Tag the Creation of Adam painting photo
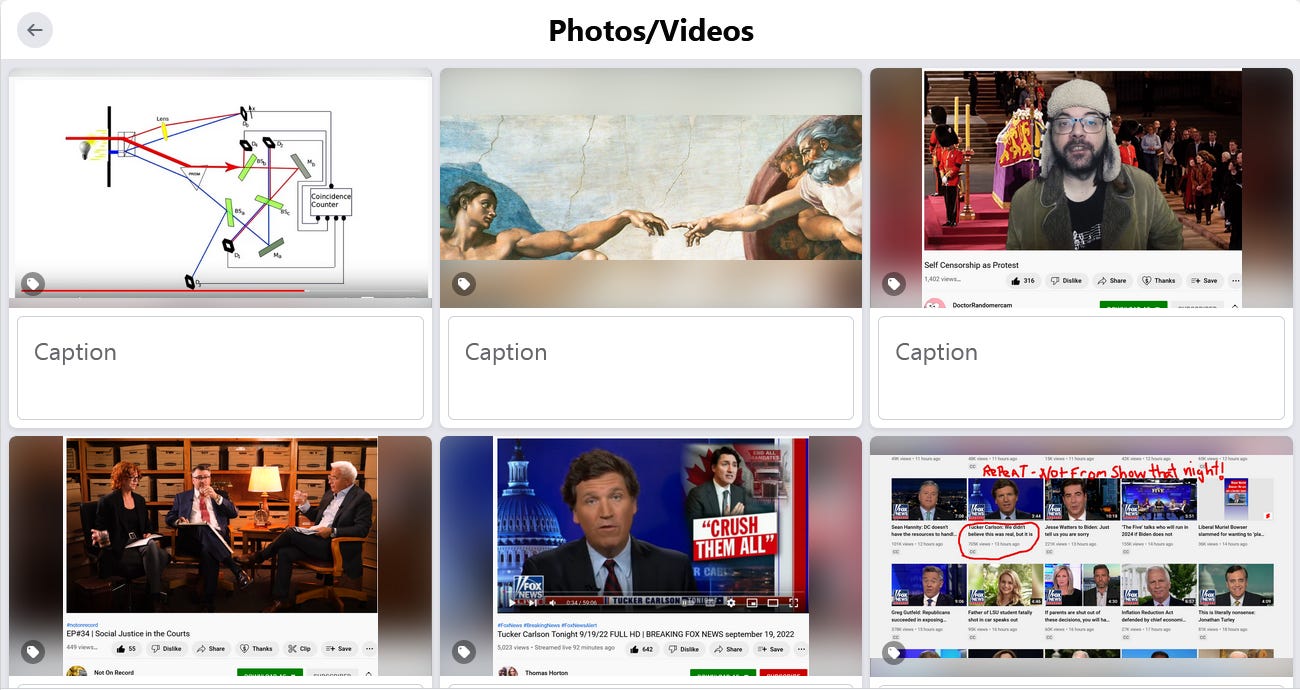1300x690 pixels. (464, 284)
